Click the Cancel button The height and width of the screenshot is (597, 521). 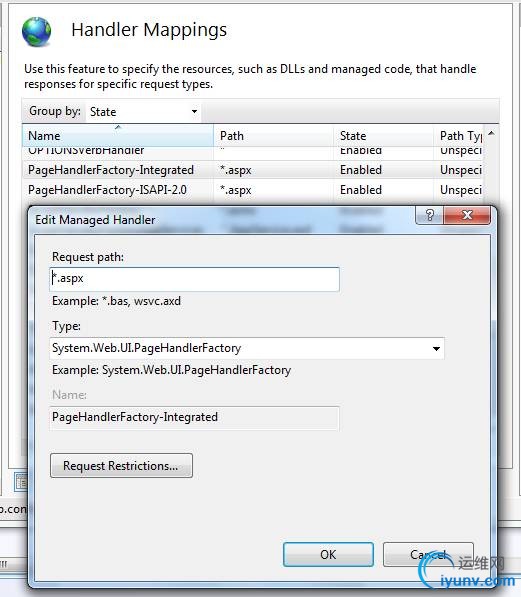click(428, 554)
